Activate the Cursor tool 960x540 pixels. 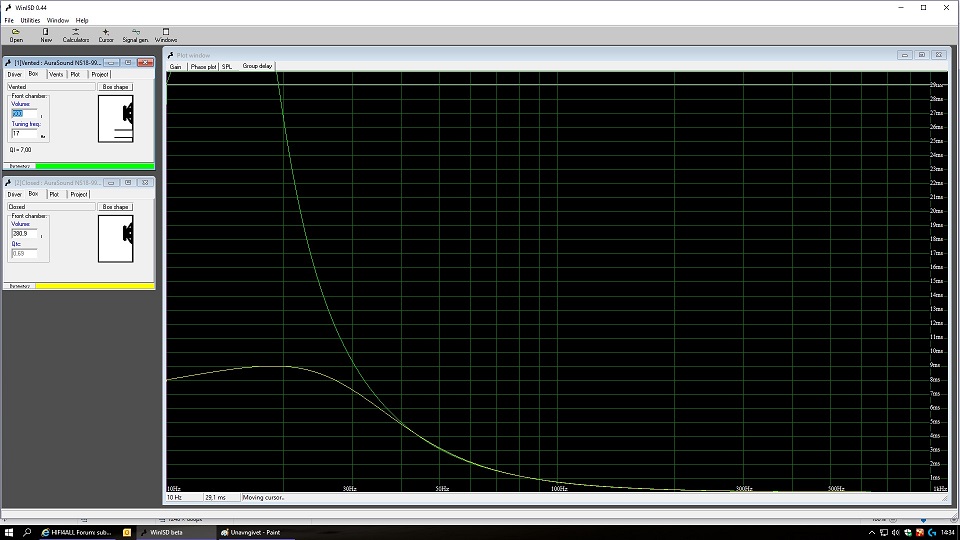tap(106, 35)
